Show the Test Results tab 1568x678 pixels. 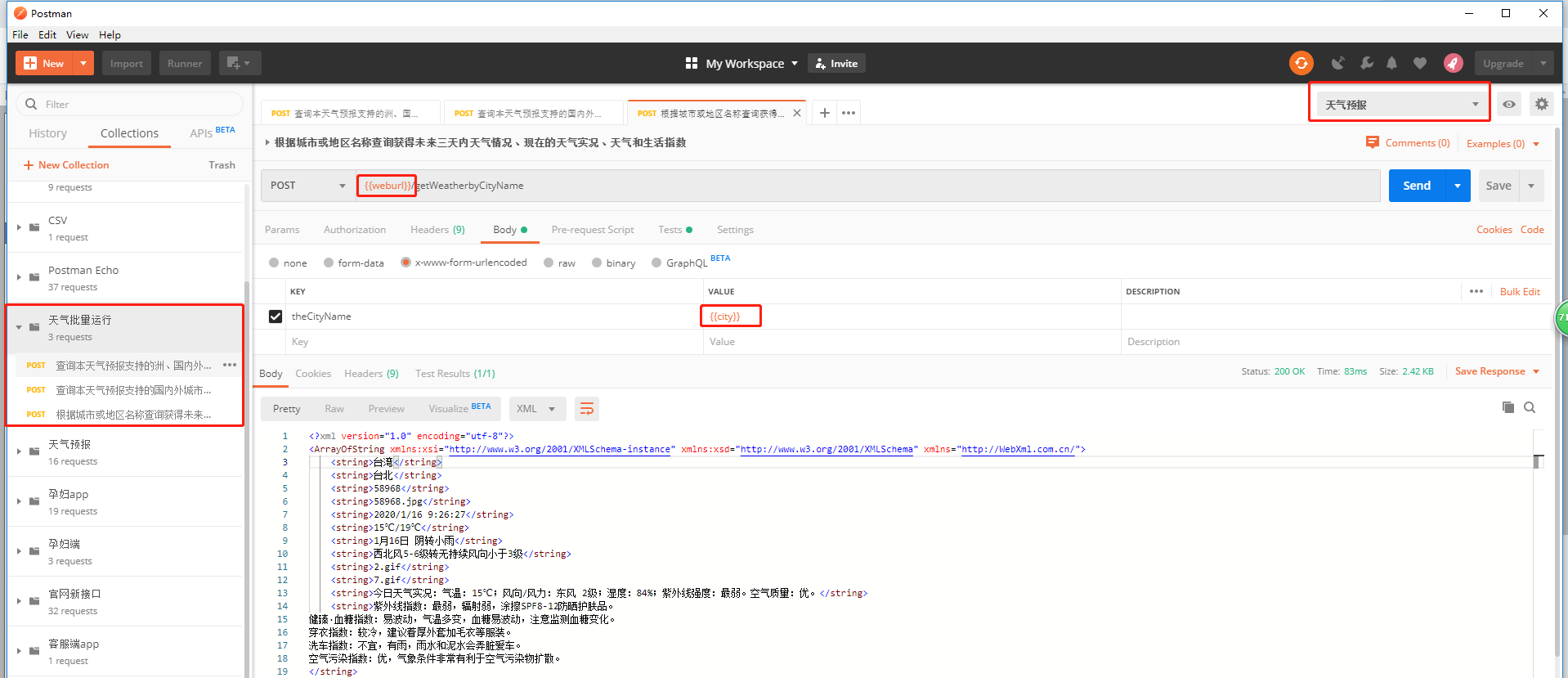(455, 374)
